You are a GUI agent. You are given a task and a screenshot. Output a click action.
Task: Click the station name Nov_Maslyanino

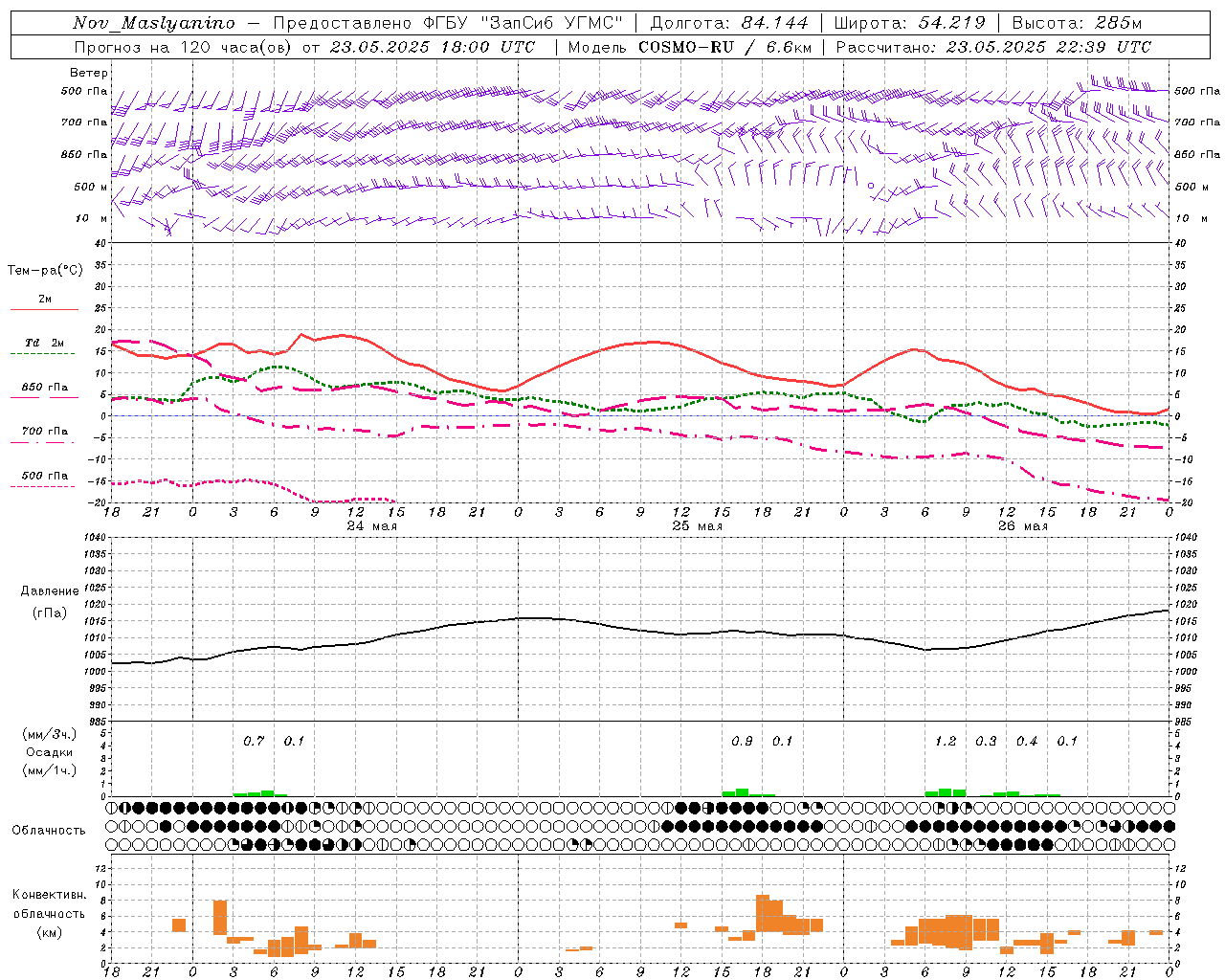click(x=154, y=23)
